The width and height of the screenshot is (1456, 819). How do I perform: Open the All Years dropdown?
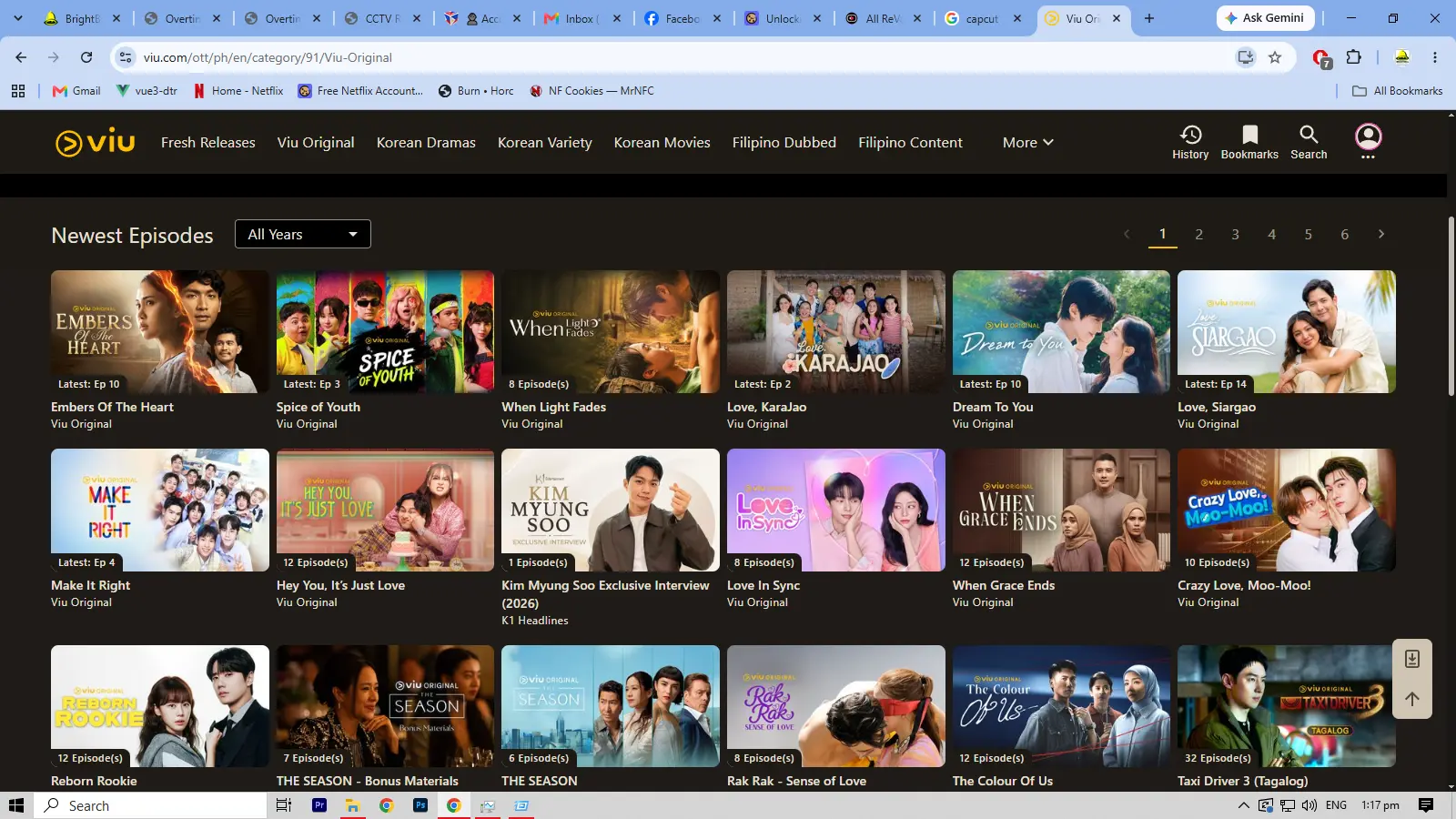(303, 234)
